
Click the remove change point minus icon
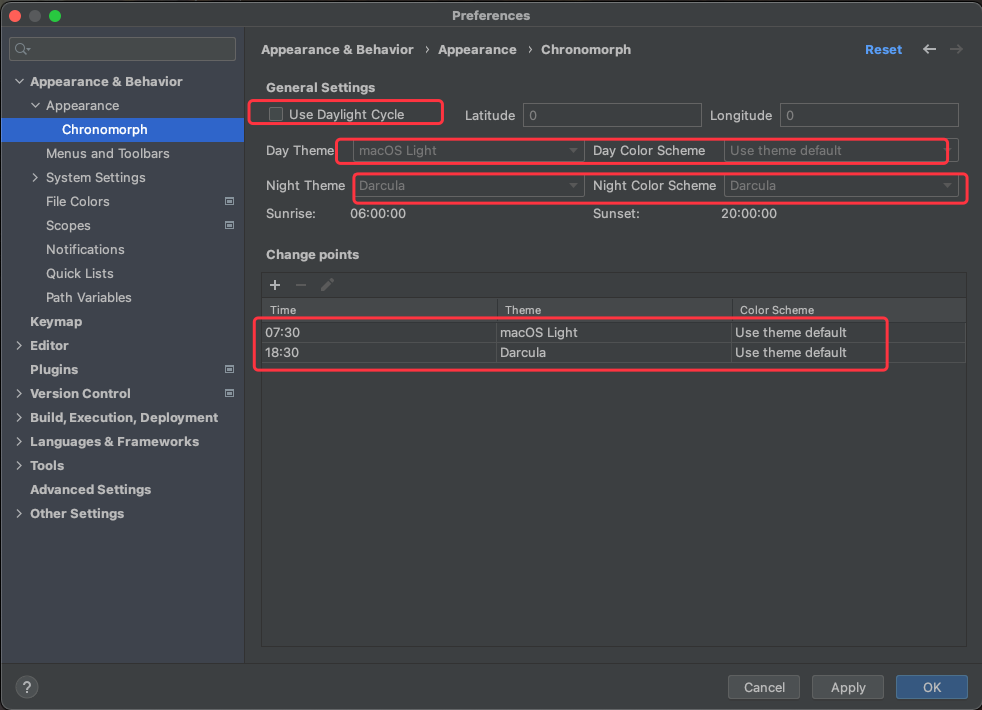301,285
